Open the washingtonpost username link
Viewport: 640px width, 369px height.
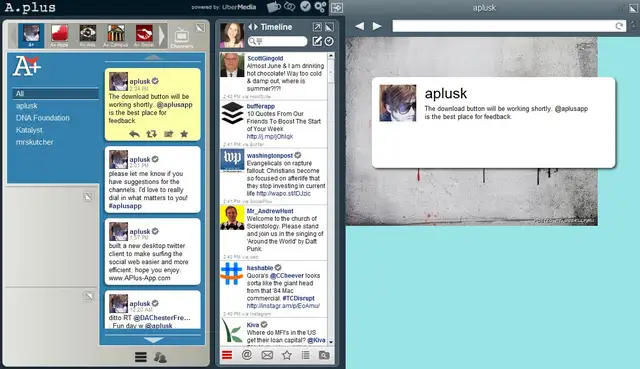coord(270,155)
